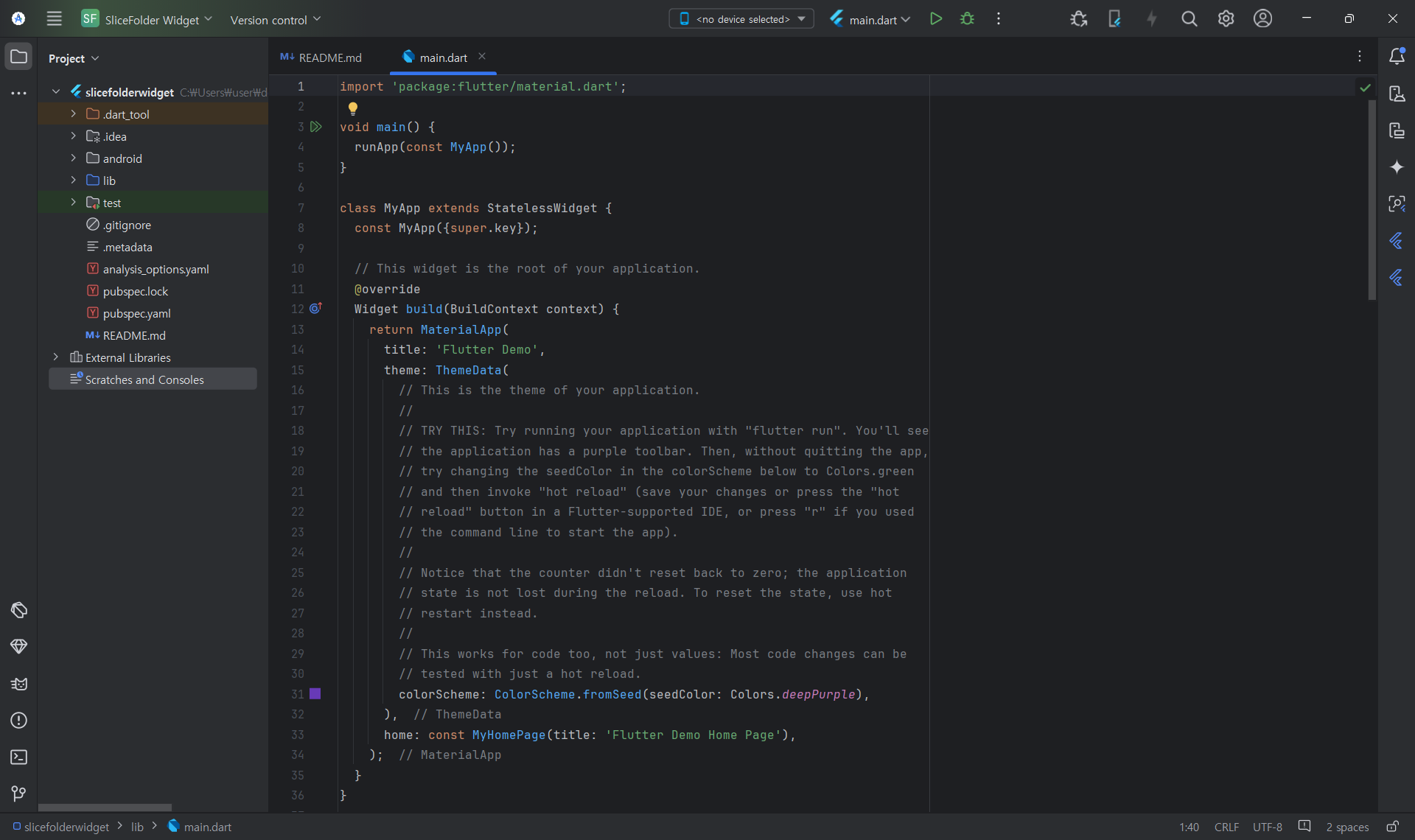Expand External Libraries node
This screenshot has height=840, width=1415.
[x=56, y=357]
